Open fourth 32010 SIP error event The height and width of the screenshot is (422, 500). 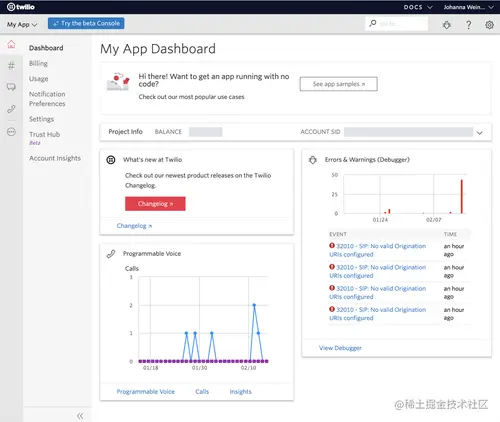[x=378, y=314]
